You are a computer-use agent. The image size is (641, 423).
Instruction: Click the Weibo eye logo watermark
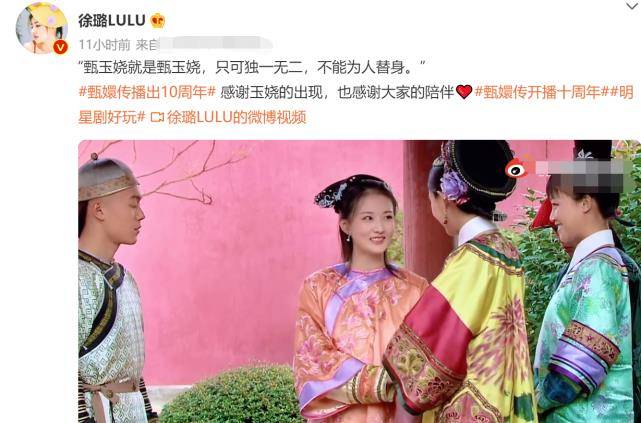pos(516,169)
